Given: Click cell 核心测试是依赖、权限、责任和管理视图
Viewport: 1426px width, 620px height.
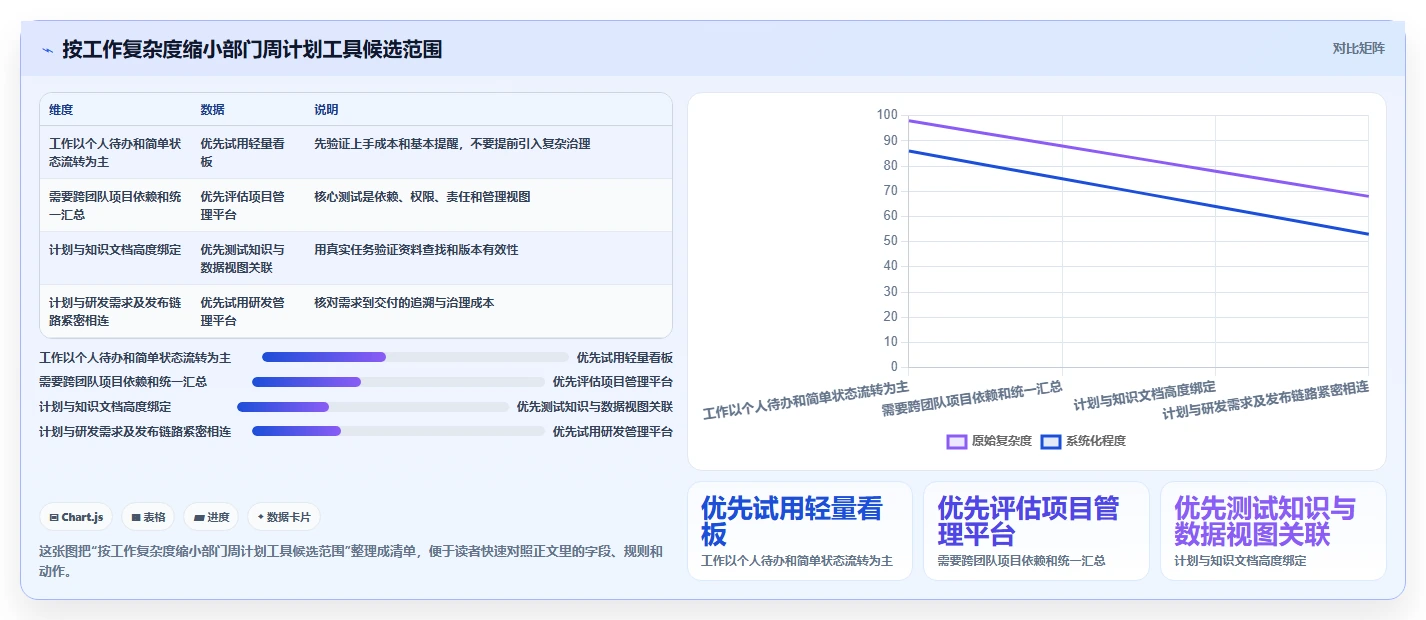Looking at the screenshot, I should [x=488, y=205].
